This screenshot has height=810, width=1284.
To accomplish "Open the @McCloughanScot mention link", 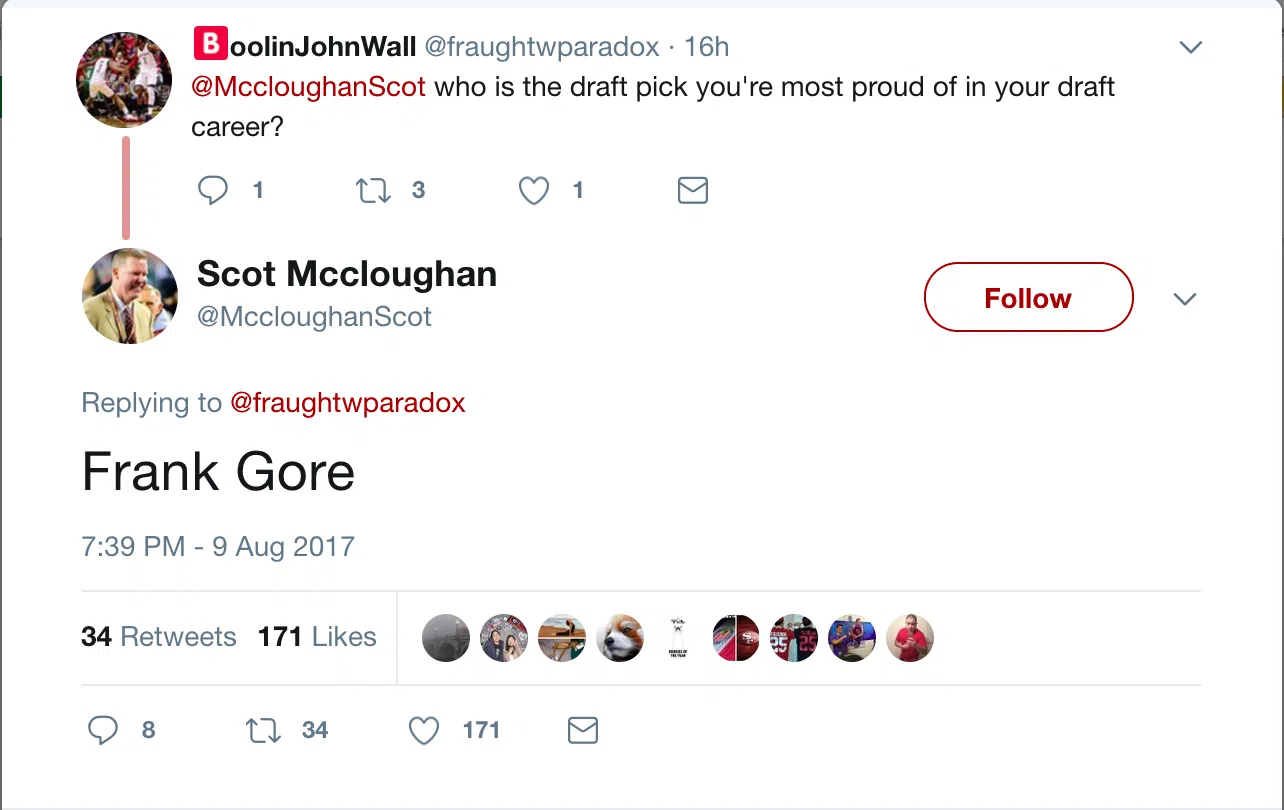I will coord(308,86).
